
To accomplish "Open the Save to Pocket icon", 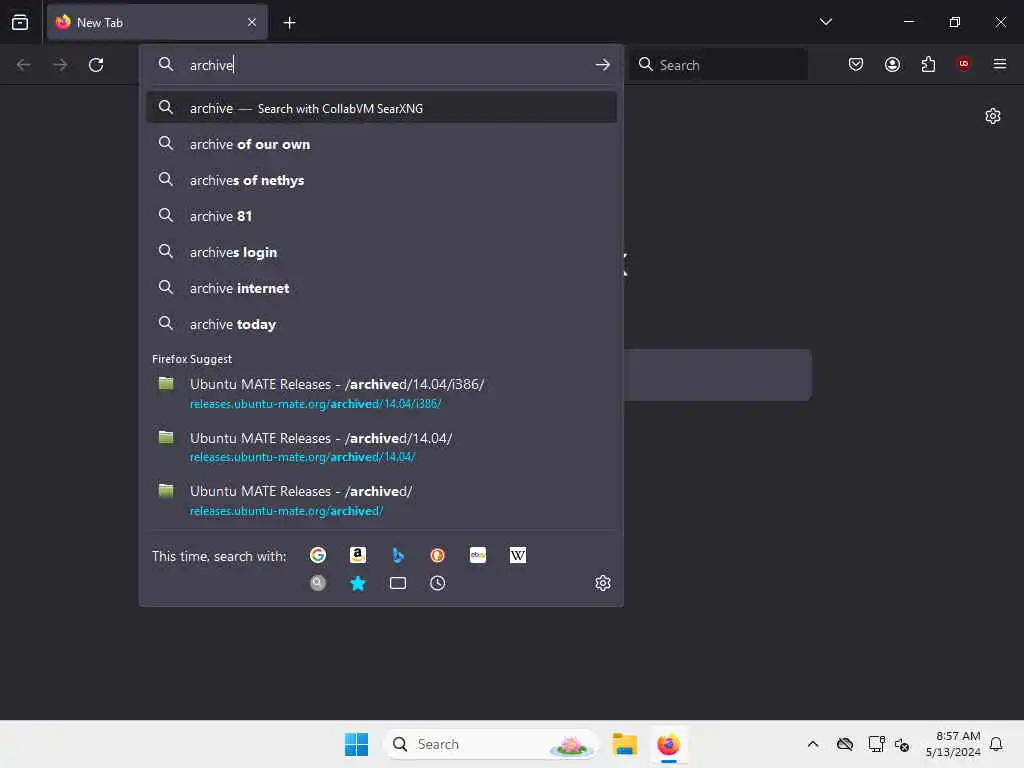I will pyautogui.click(x=856, y=64).
